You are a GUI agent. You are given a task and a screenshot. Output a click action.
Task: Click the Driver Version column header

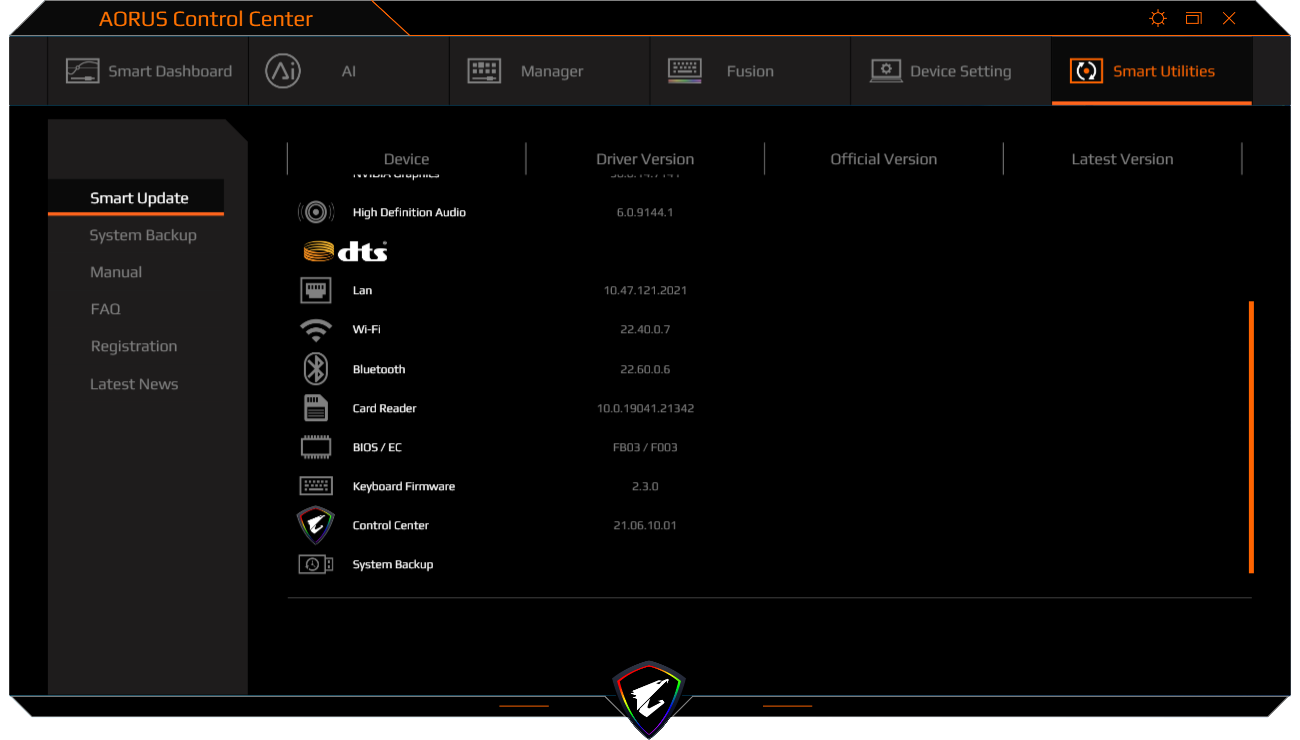645,159
